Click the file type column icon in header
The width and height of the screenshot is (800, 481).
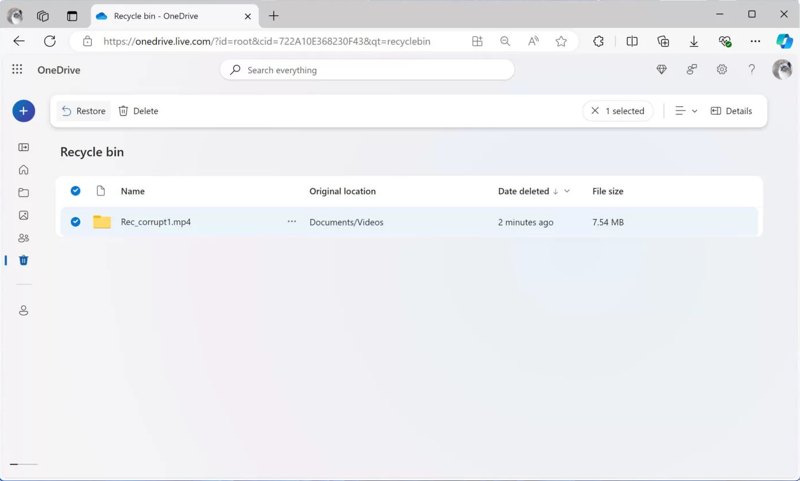click(x=101, y=191)
